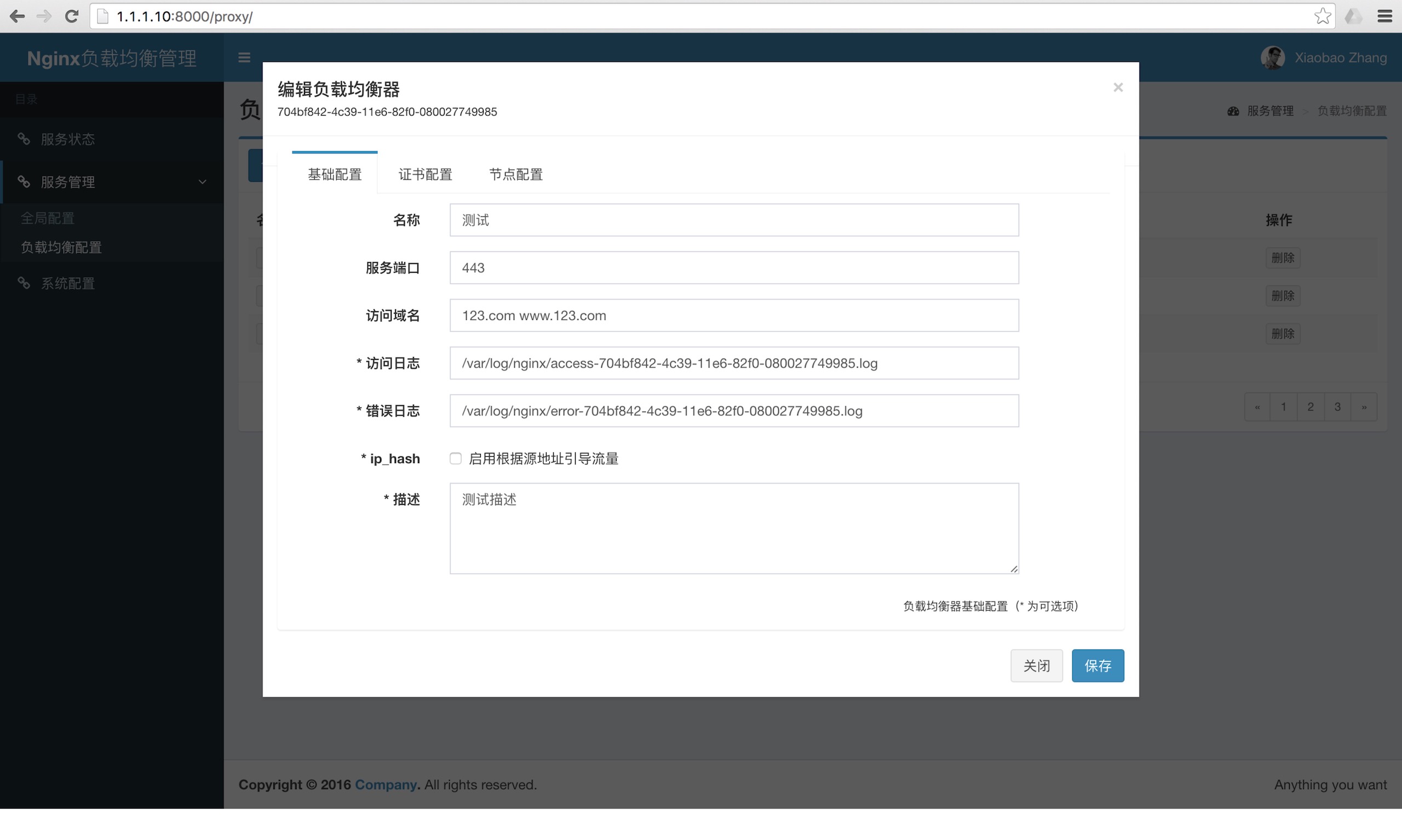Open the browser hamburger menu

[x=1384, y=16]
